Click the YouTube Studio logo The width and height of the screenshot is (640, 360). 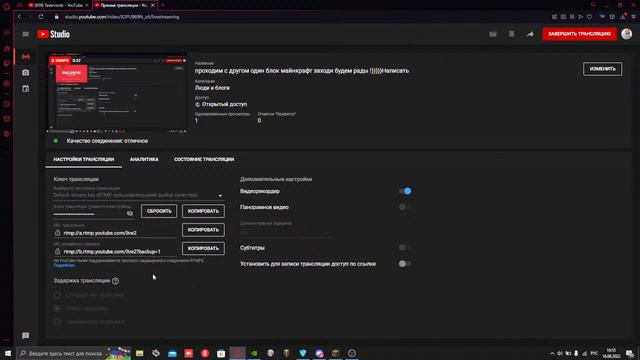coord(53,34)
